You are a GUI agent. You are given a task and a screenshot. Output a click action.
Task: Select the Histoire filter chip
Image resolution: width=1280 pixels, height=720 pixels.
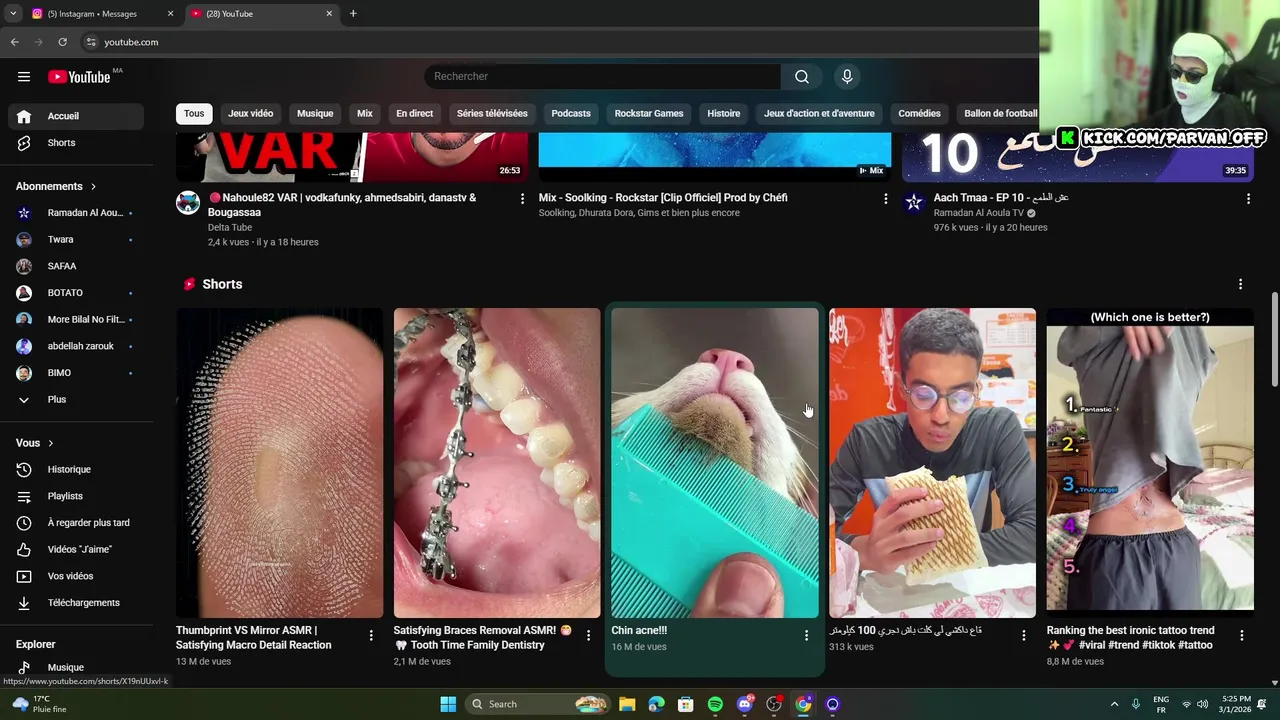click(x=724, y=113)
